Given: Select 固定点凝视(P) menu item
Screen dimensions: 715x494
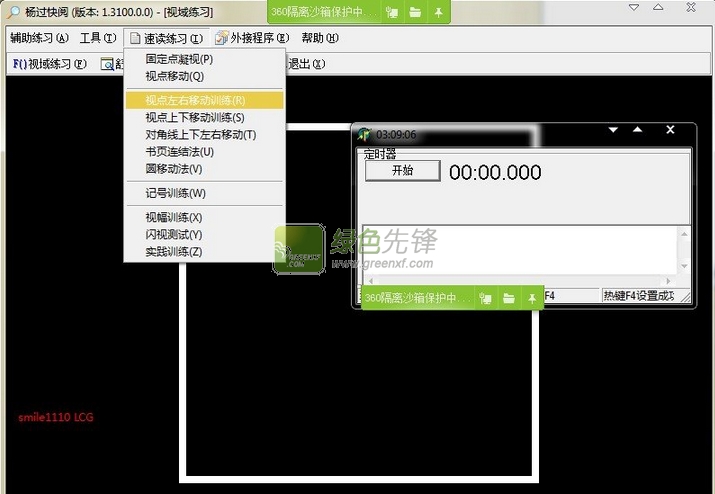Looking at the screenshot, I should pyautogui.click(x=204, y=59).
